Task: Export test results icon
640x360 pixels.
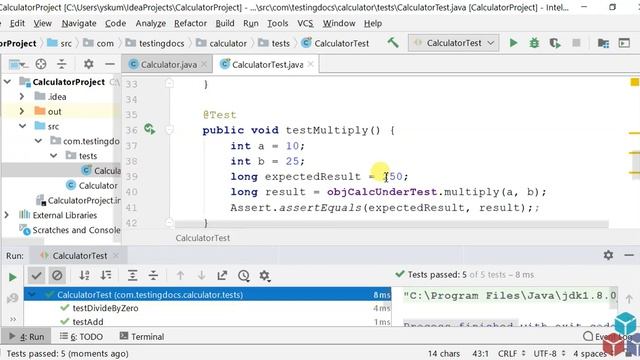Action: (x=222, y=276)
